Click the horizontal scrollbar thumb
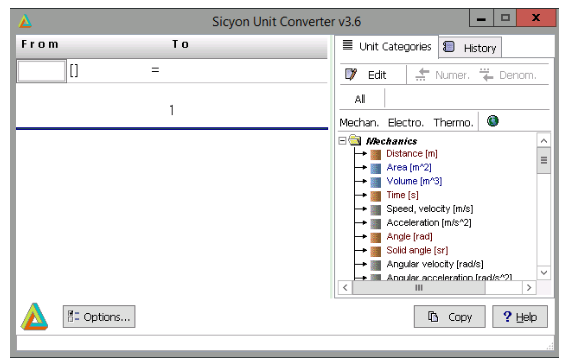 (x=419, y=288)
